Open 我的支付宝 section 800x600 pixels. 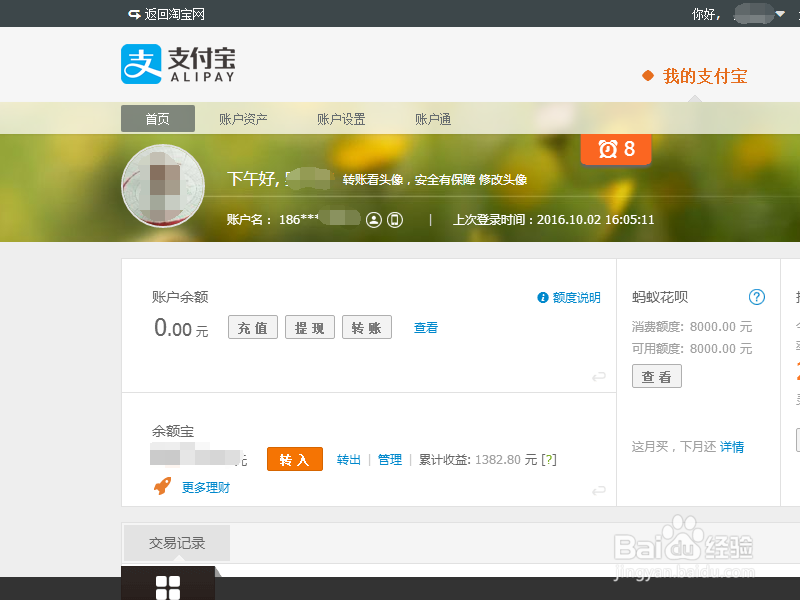point(705,77)
